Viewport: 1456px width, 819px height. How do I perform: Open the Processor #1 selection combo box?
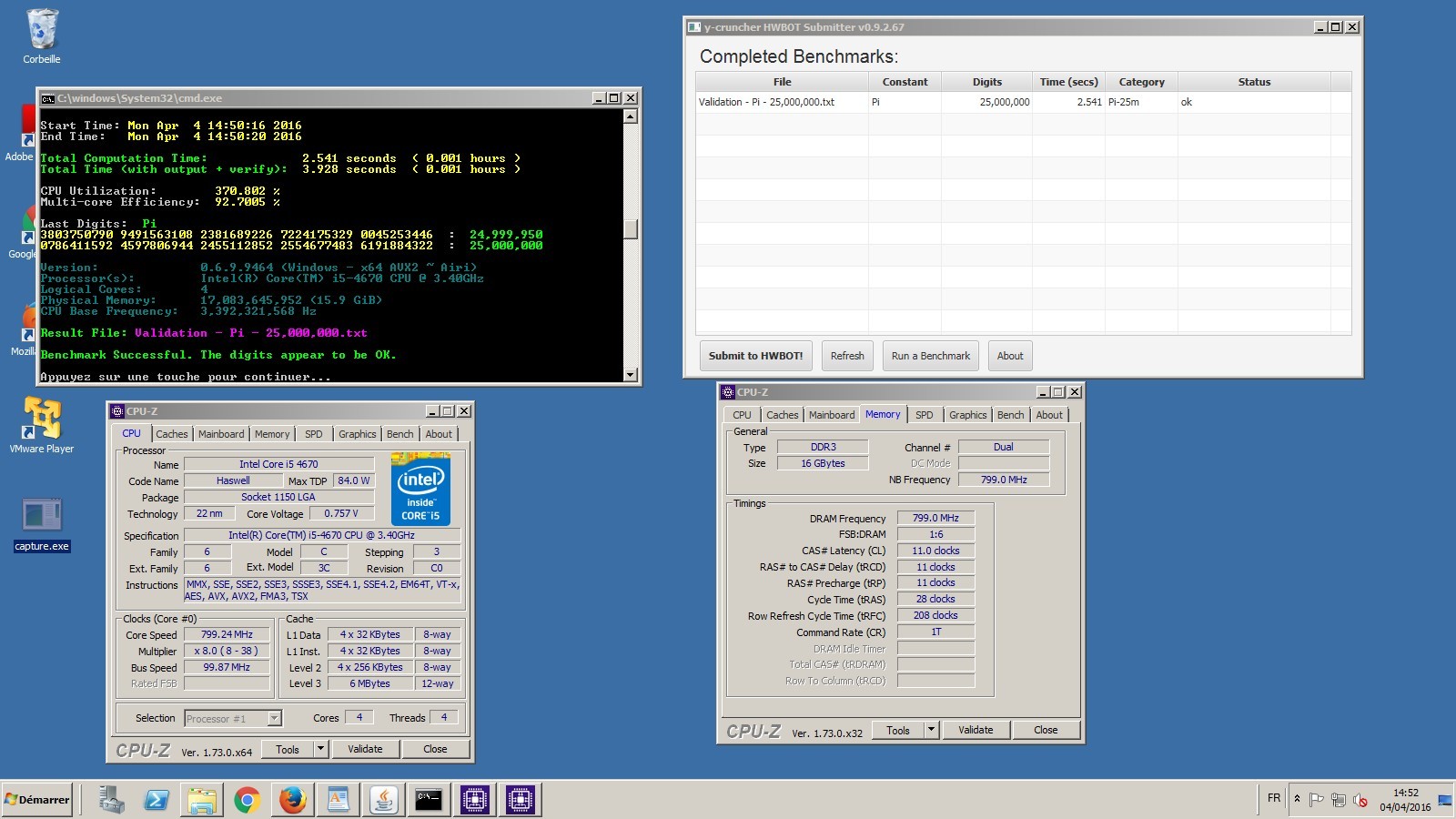(233, 719)
